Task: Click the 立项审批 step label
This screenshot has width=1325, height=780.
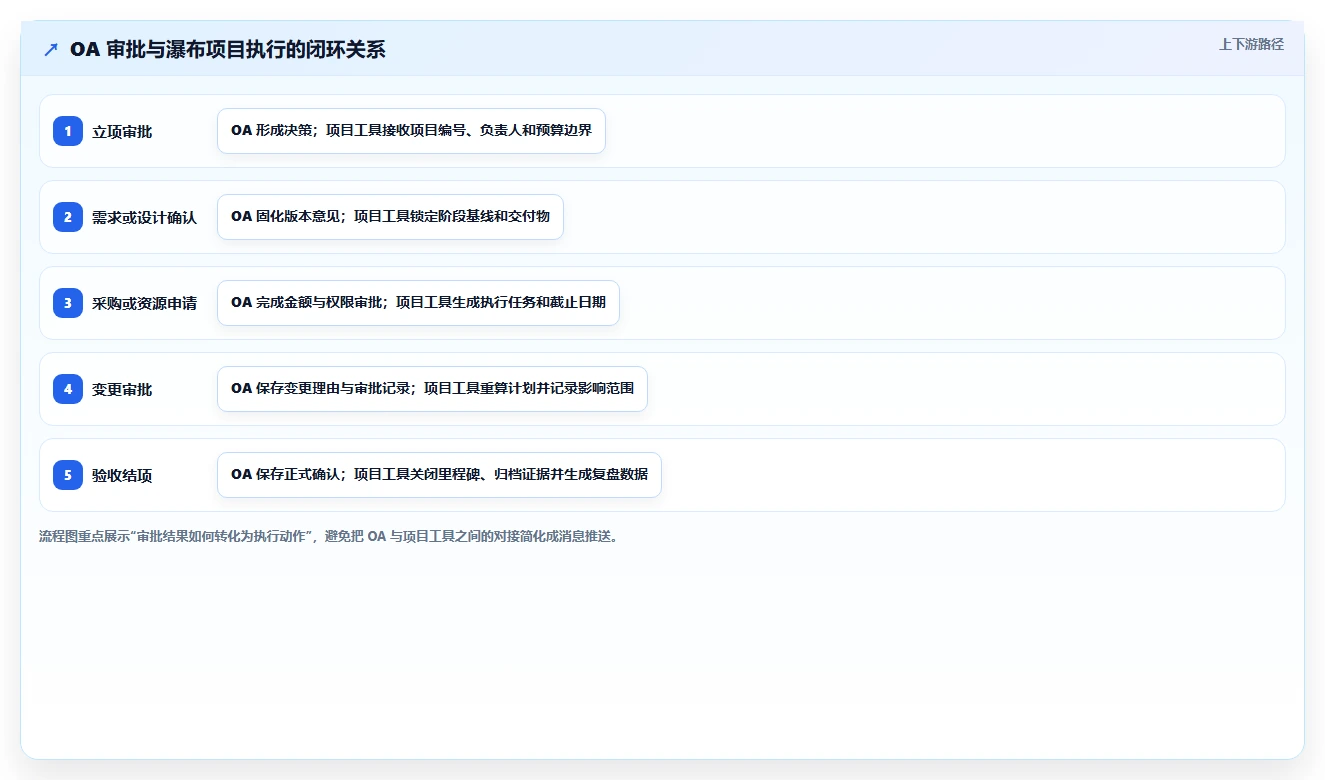Action: tap(122, 131)
